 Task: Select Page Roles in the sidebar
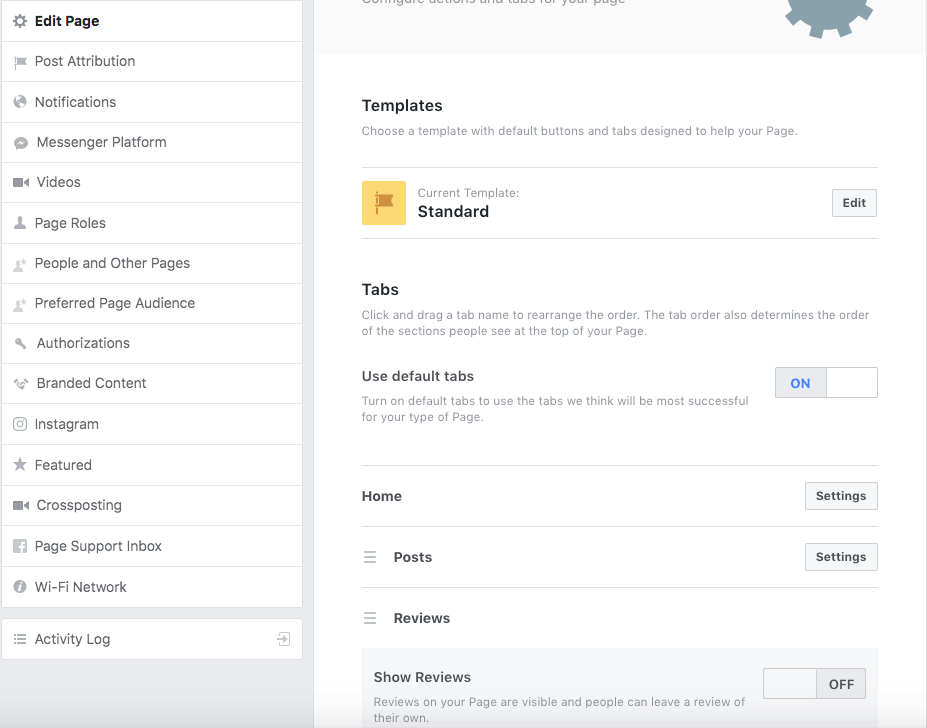152,223
